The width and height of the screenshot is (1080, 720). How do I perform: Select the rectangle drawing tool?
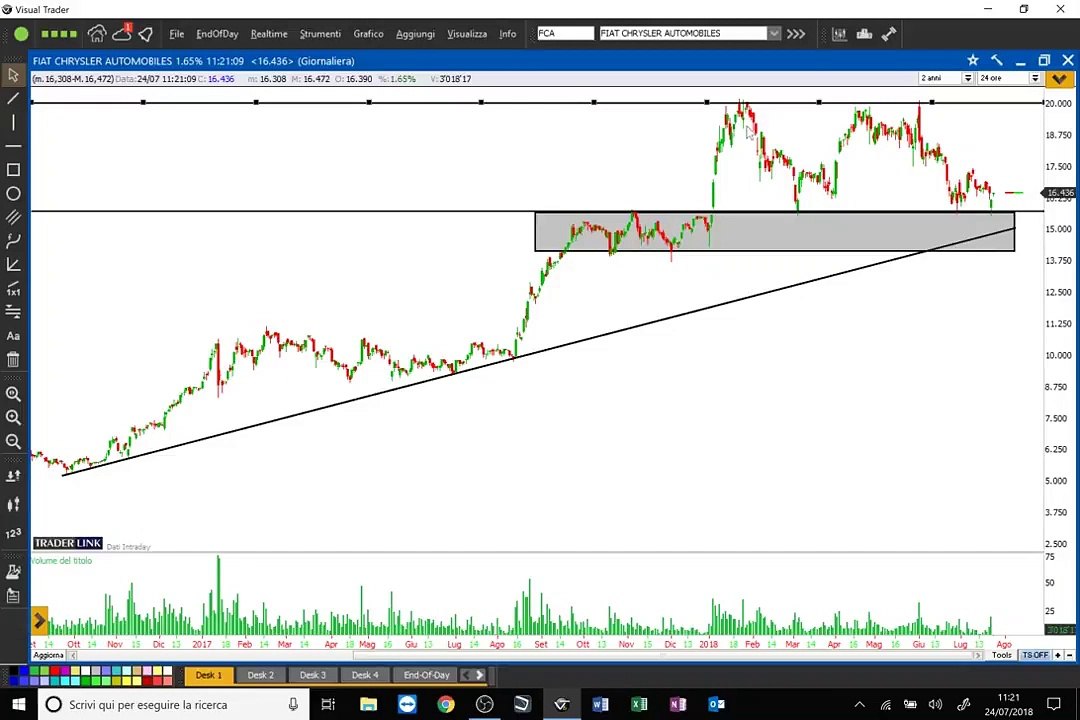click(x=13, y=169)
